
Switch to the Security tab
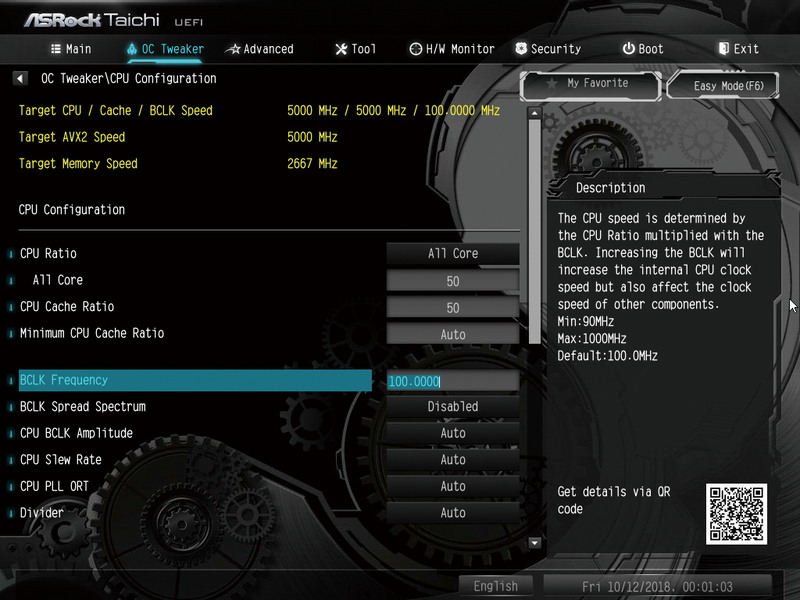[548, 49]
